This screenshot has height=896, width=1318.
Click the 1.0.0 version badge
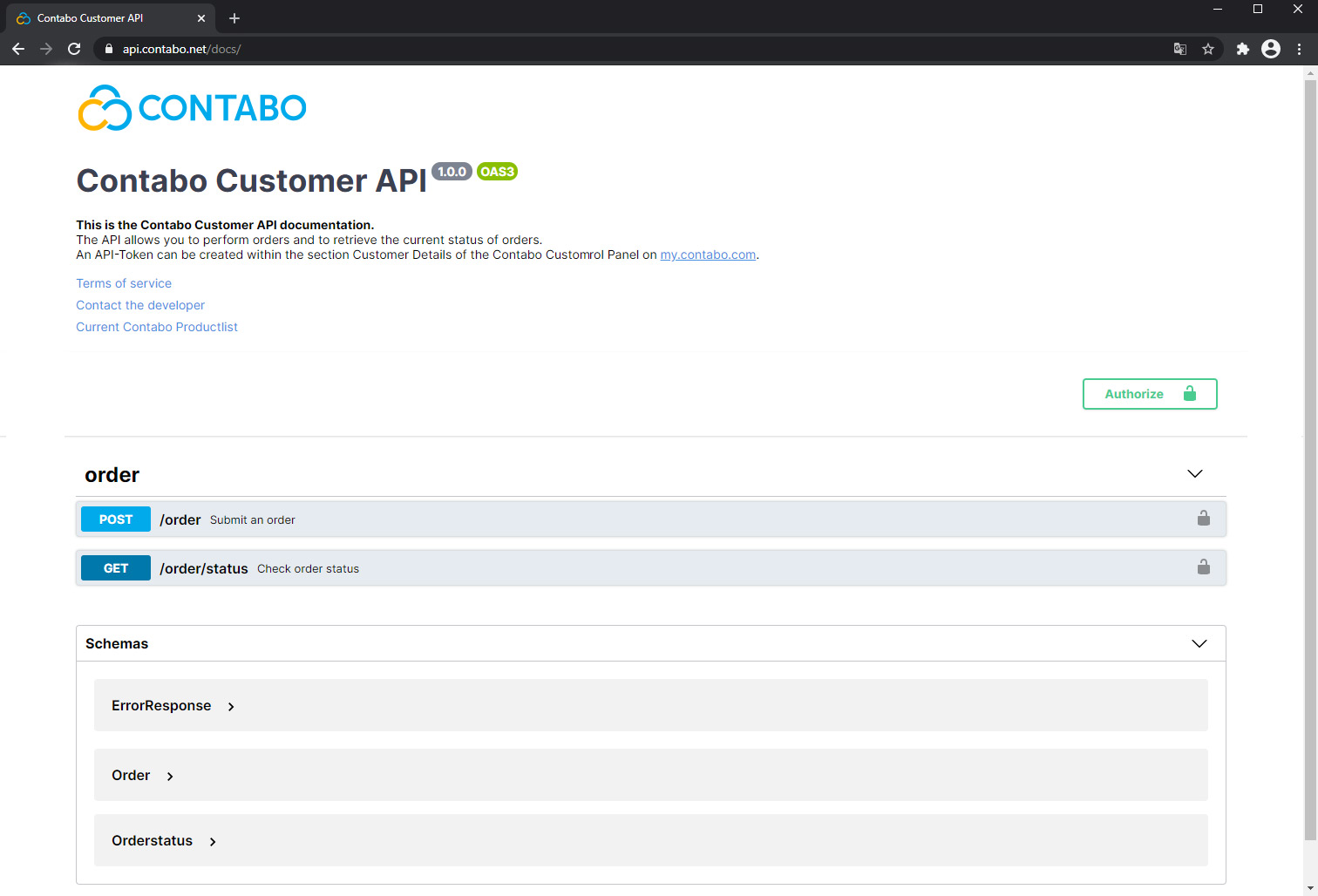(x=452, y=172)
